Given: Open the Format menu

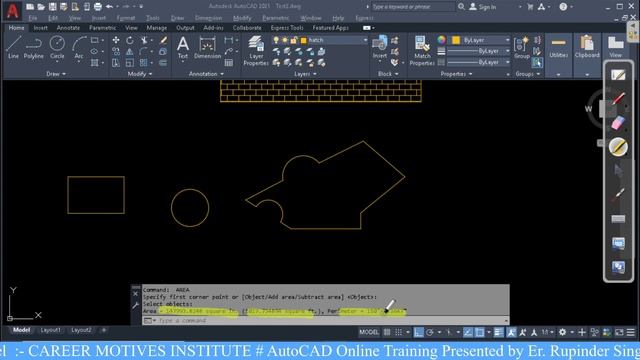Looking at the screenshot, I should (x=126, y=18).
